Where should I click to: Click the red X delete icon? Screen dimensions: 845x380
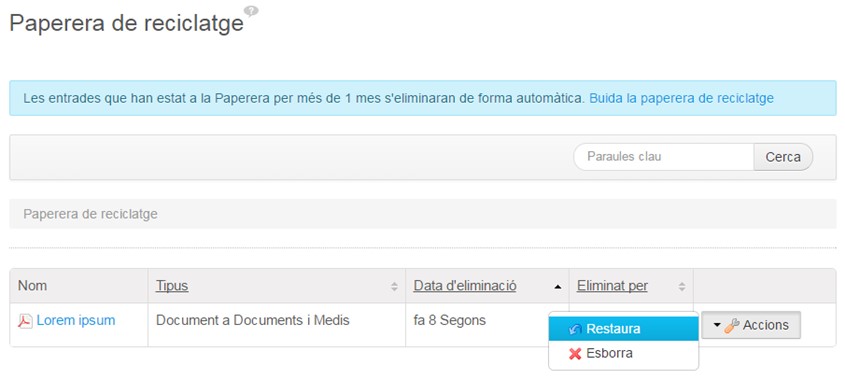pos(575,354)
